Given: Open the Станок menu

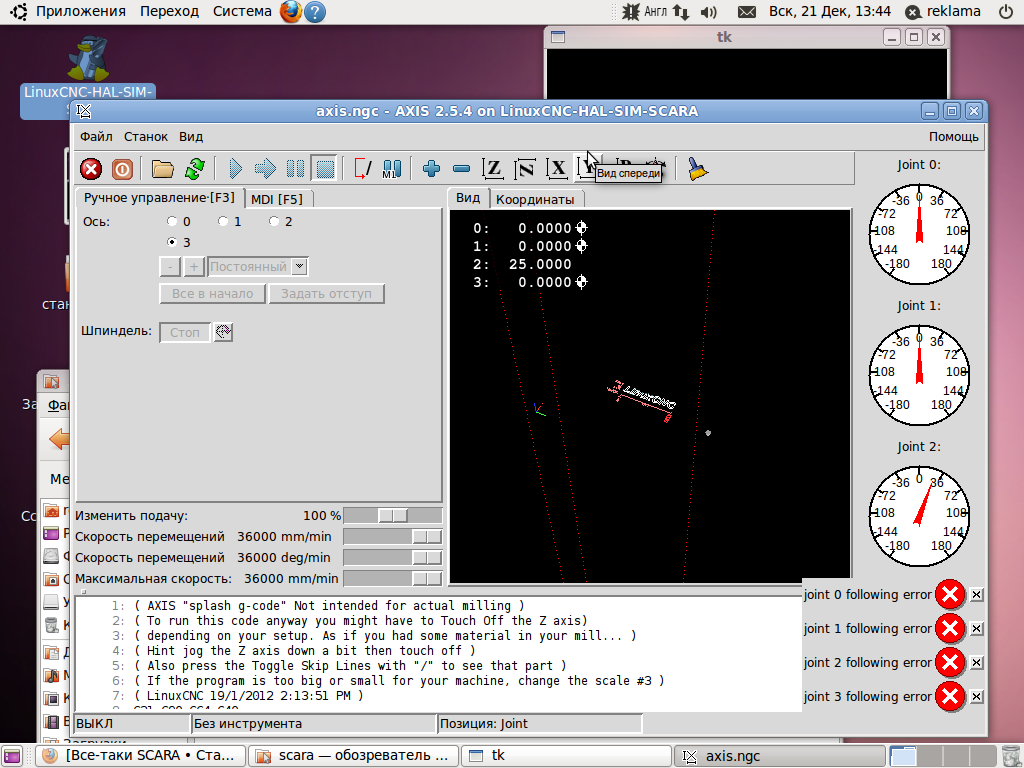Looking at the screenshot, I should click(x=146, y=137).
